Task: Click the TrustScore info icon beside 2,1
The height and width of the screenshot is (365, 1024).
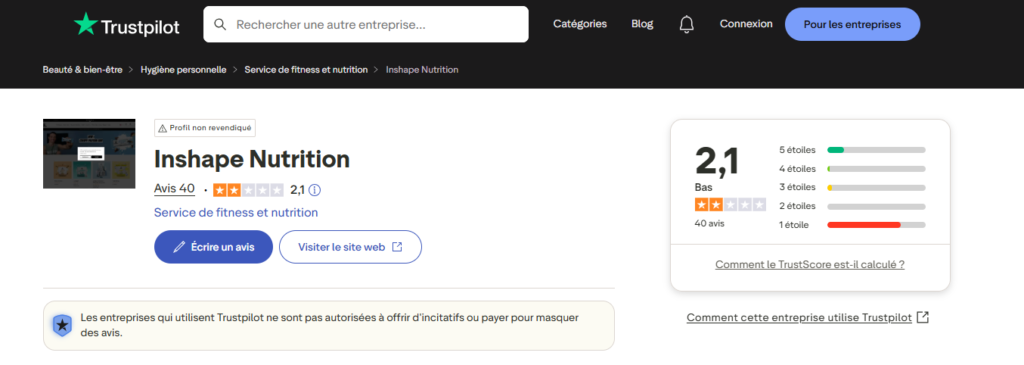Action: point(315,190)
